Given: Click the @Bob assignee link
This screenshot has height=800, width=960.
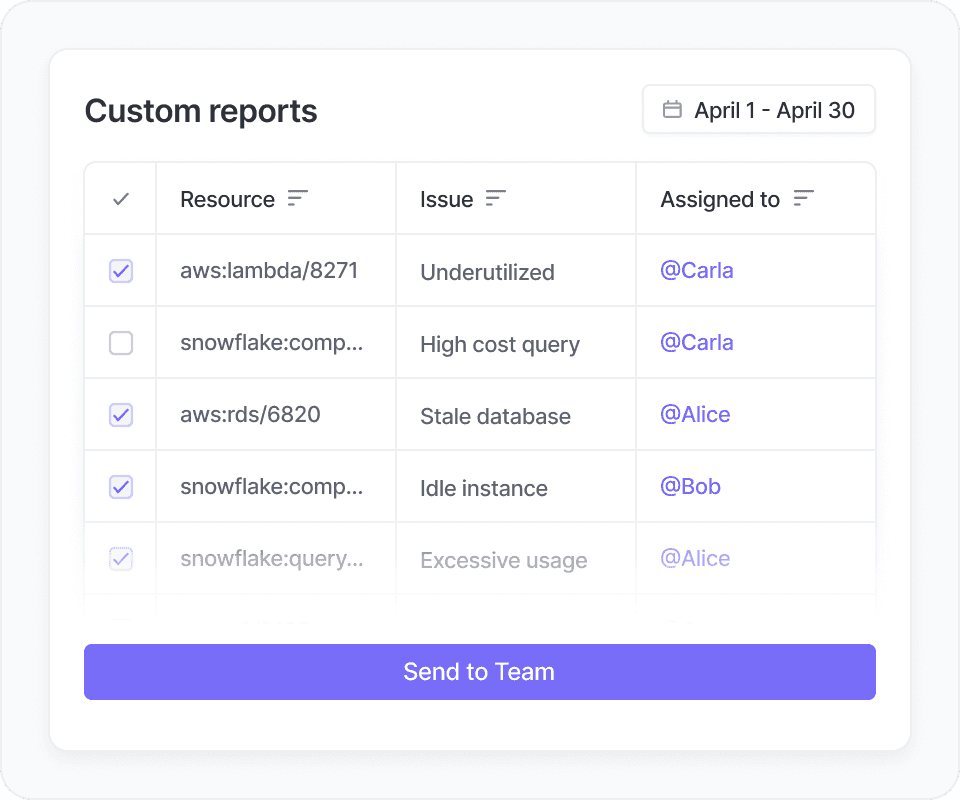Looking at the screenshot, I should (690, 487).
